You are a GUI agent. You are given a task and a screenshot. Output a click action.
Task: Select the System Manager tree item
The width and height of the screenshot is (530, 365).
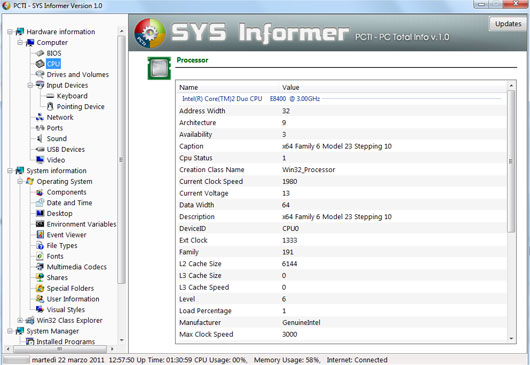pyautogui.click(x=53, y=331)
